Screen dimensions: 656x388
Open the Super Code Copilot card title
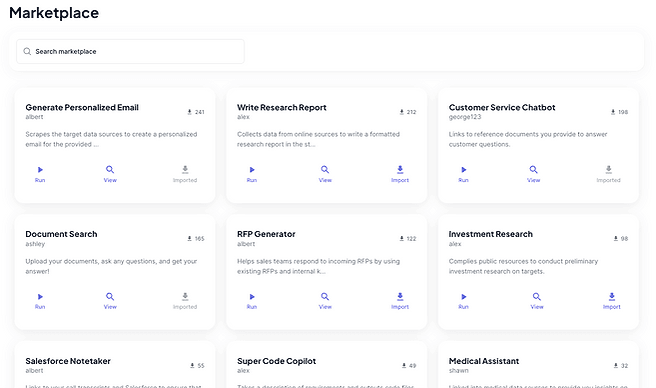click(x=277, y=361)
